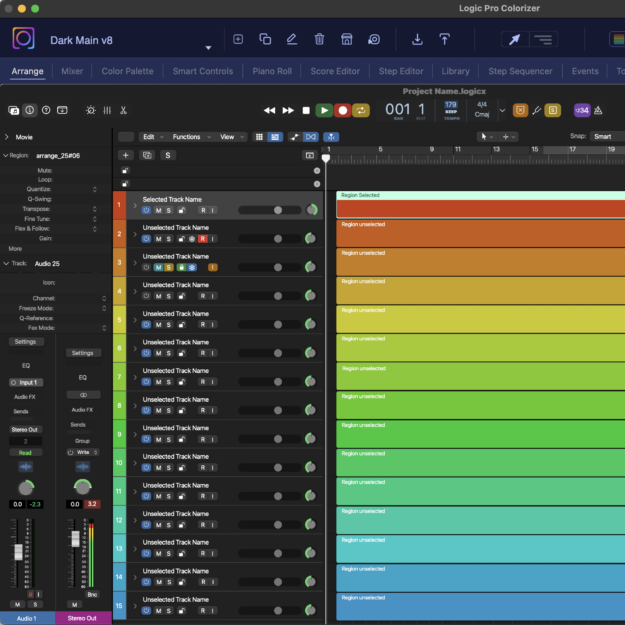Toggle input monitoring I on track 5

pos(212,324)
